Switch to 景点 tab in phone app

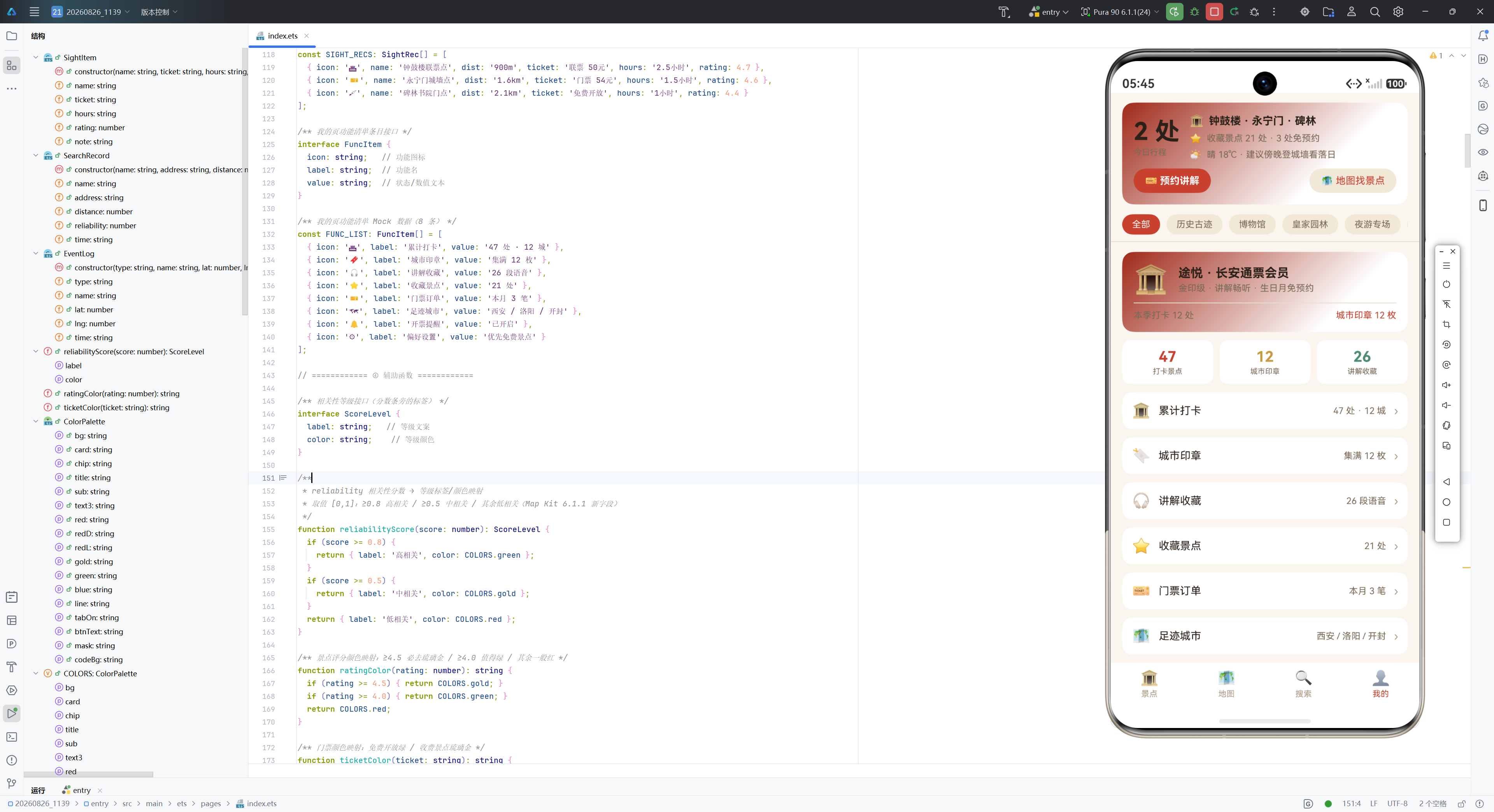point(1149,684)
